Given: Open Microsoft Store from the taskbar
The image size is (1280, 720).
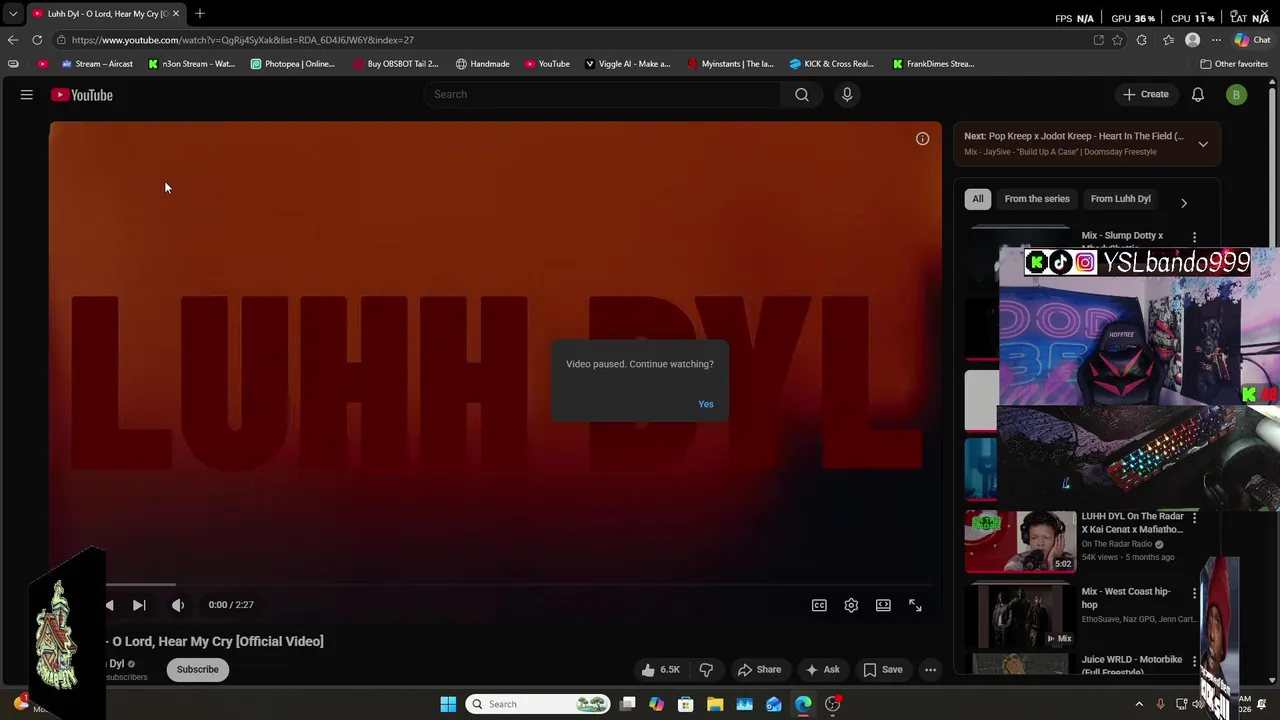Looking at the screenshot, I should point(686,704).
